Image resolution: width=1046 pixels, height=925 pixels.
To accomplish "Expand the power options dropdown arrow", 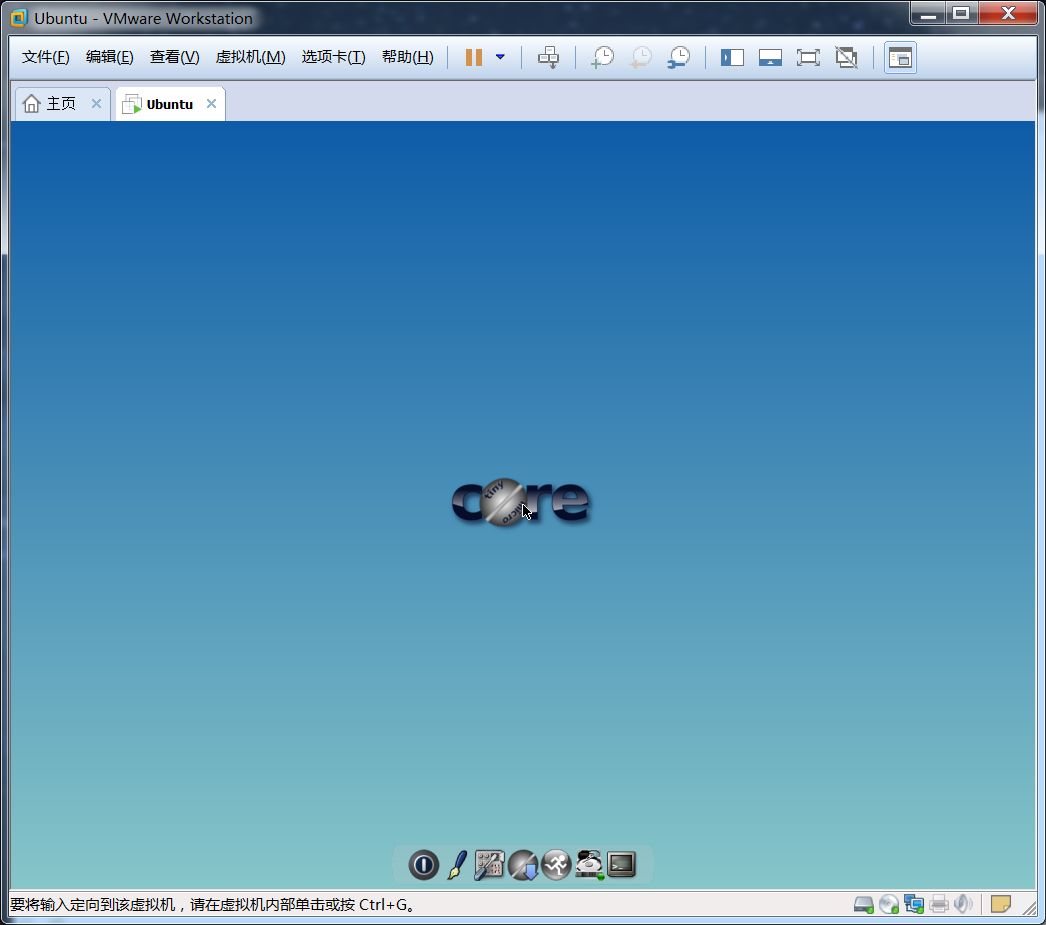I will coord(500,57).
